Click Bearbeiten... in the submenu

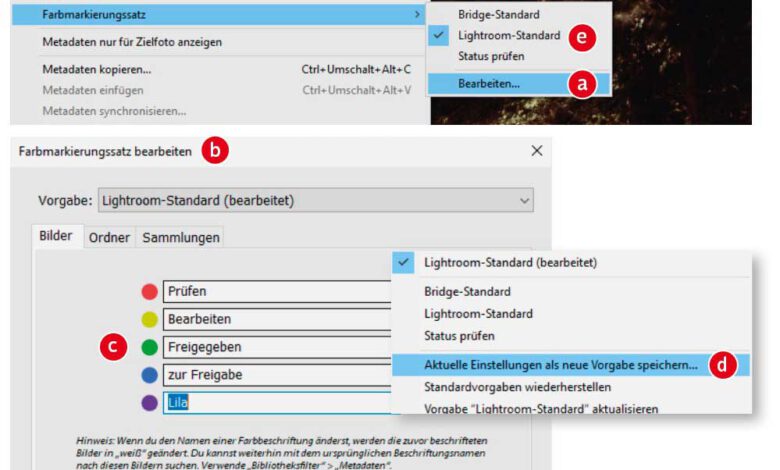[519, 84]
